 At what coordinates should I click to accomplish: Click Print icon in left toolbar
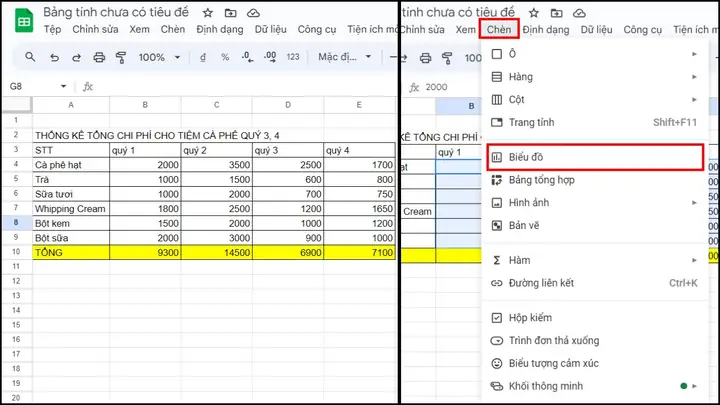tap(99, 57)
